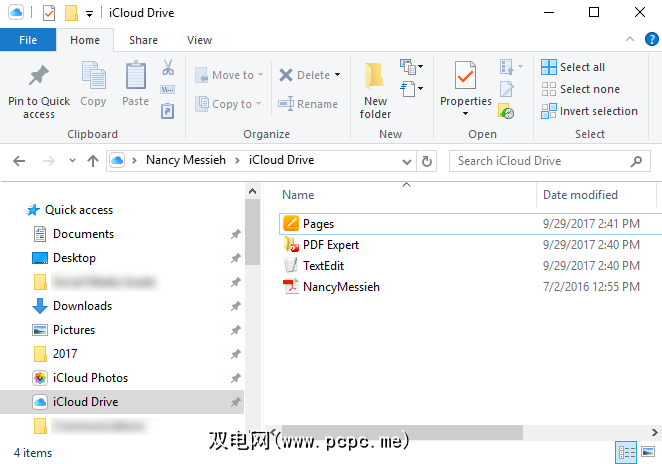Customize Quick Access Toolbar dropdown
The image size is (662, 464).
(90, 14)
